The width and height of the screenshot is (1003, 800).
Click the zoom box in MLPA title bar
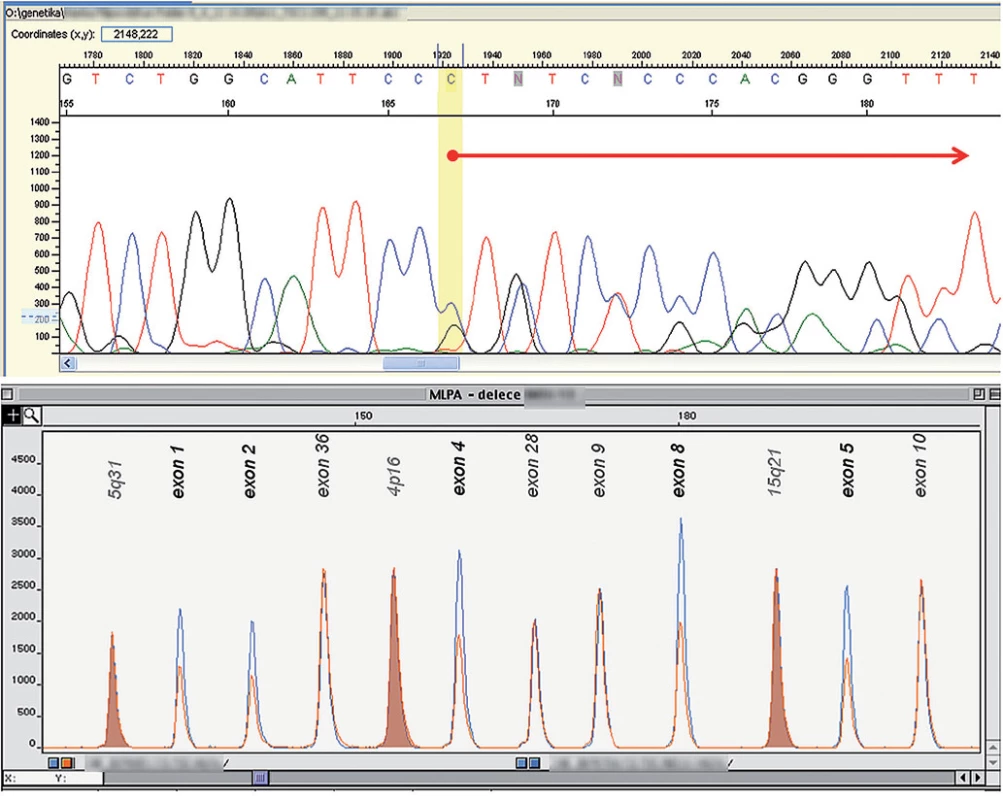click(x=978, y=394)
